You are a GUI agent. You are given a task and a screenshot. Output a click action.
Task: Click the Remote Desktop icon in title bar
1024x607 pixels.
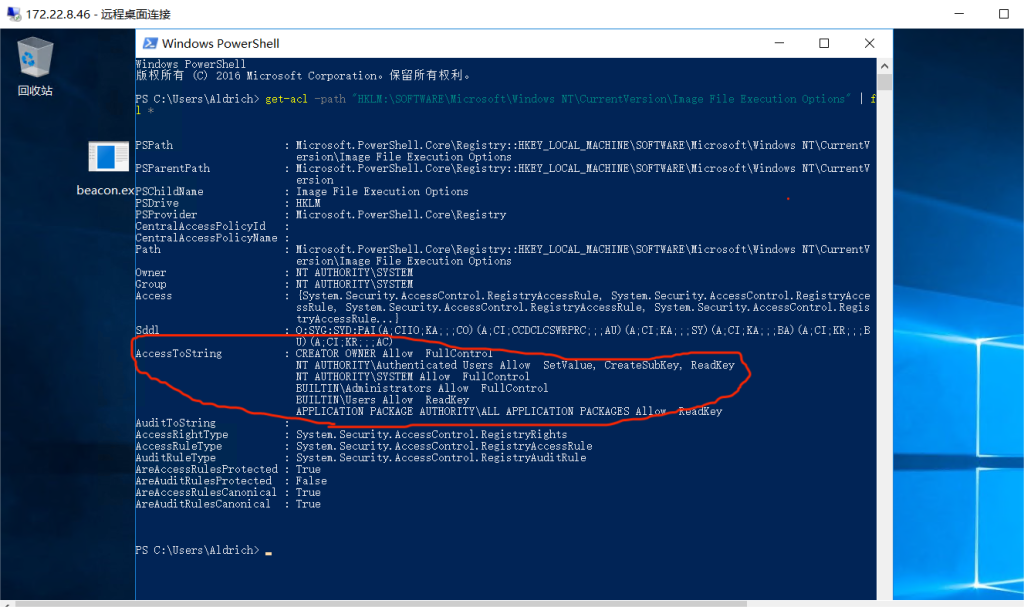(12, 15)
